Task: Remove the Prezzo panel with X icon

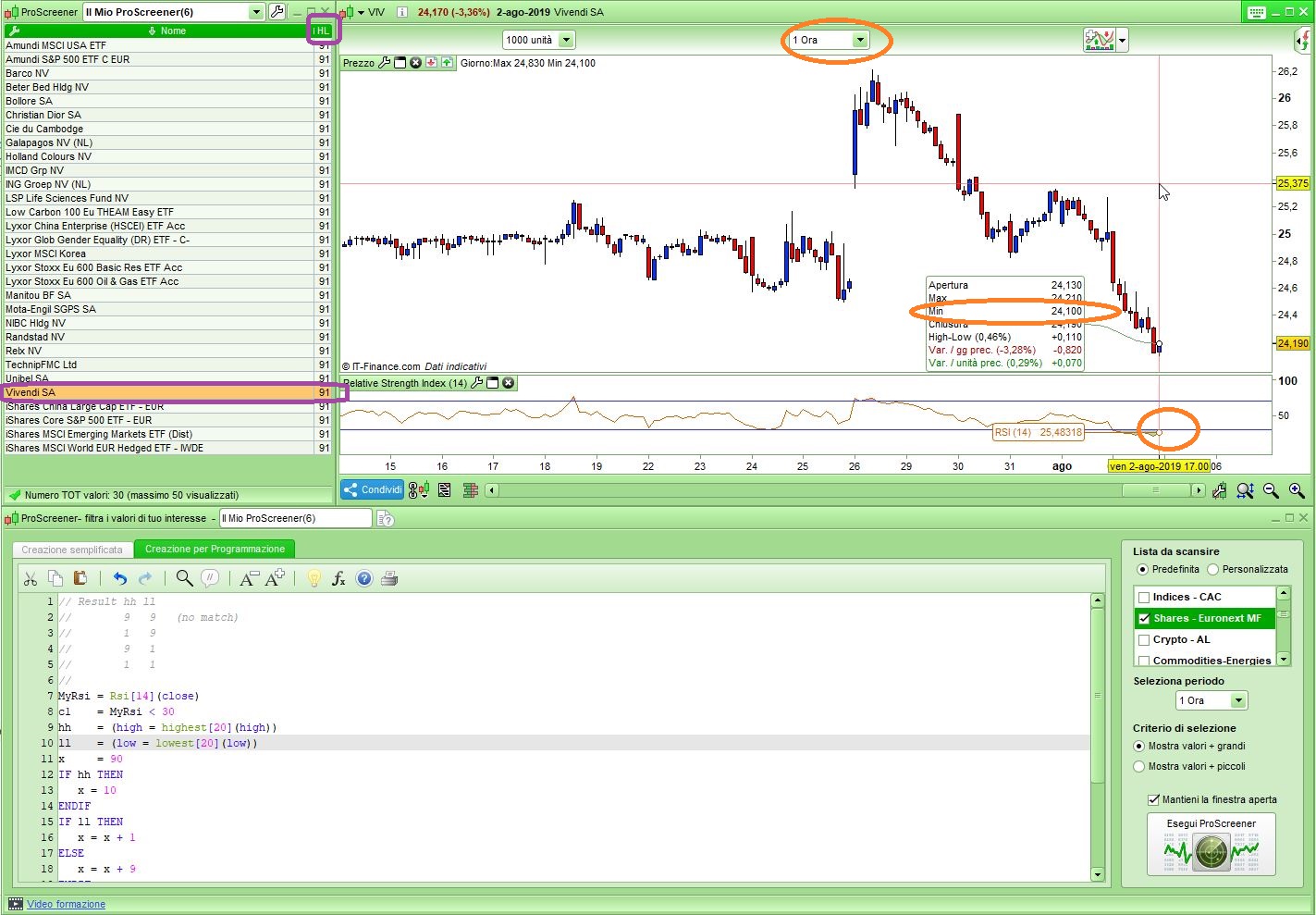Action: (415, 63)
